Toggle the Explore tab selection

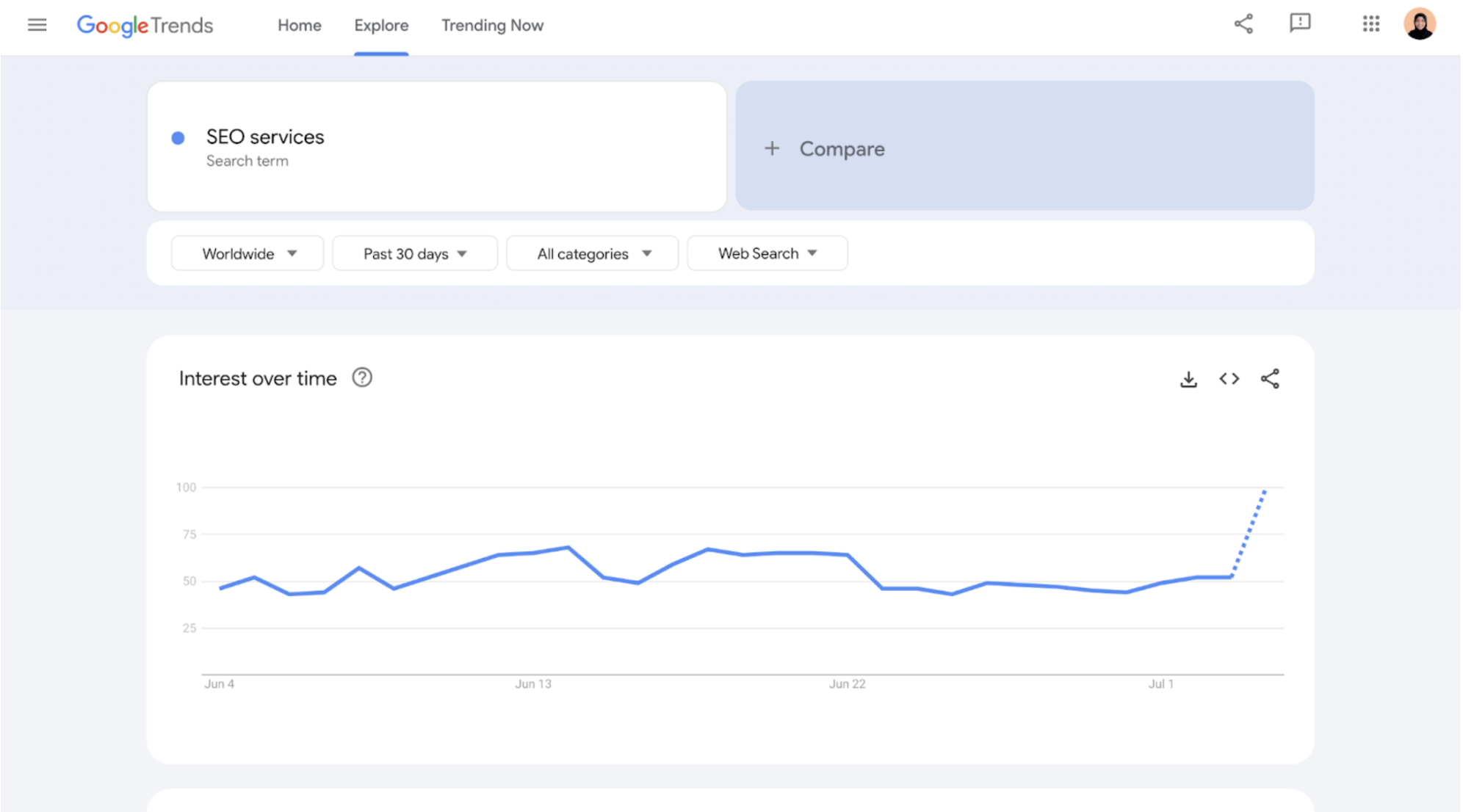point(381,25)
